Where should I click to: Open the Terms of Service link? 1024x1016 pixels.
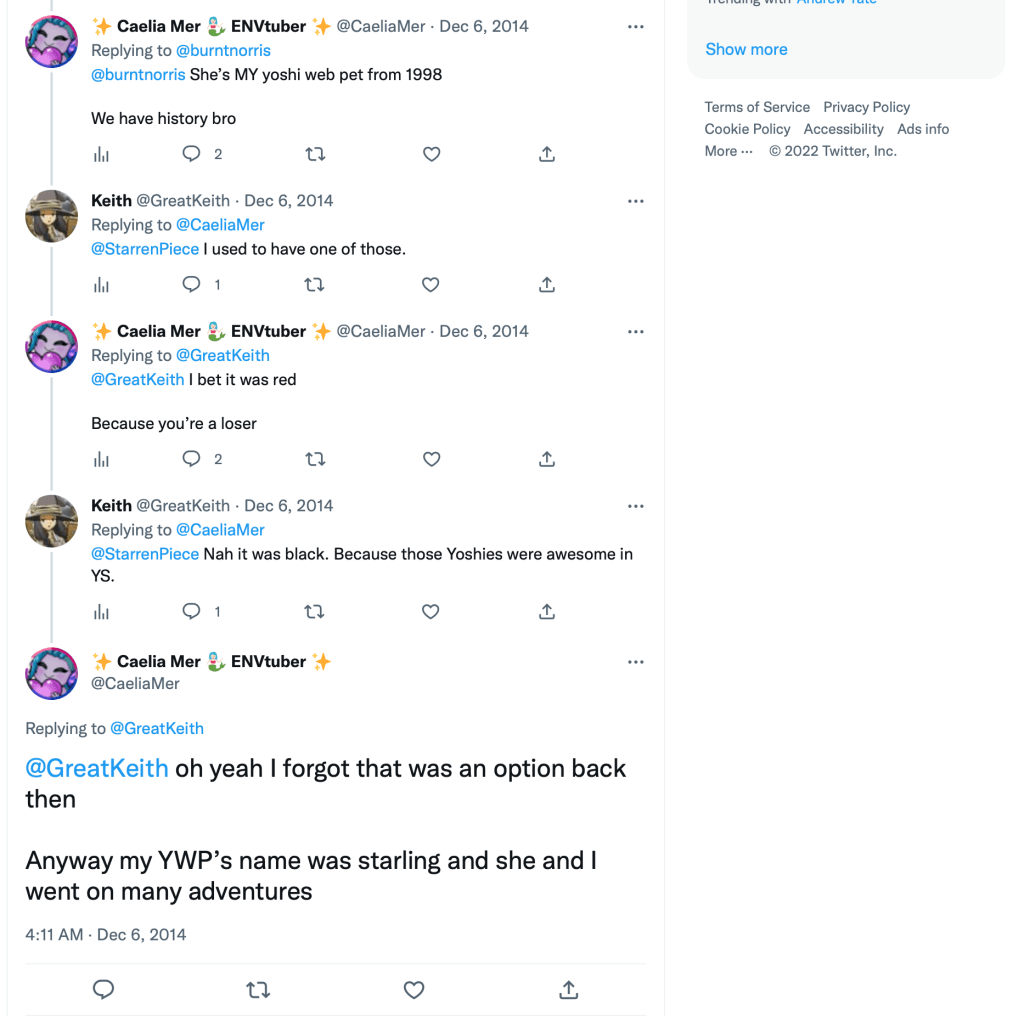click(757, 107)
